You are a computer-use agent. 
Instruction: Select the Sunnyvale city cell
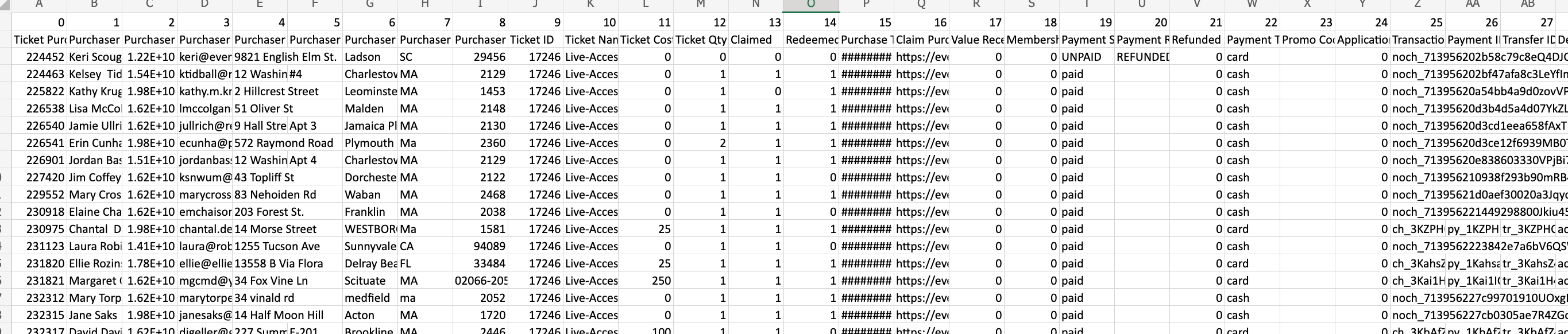(x=370, y=246)
